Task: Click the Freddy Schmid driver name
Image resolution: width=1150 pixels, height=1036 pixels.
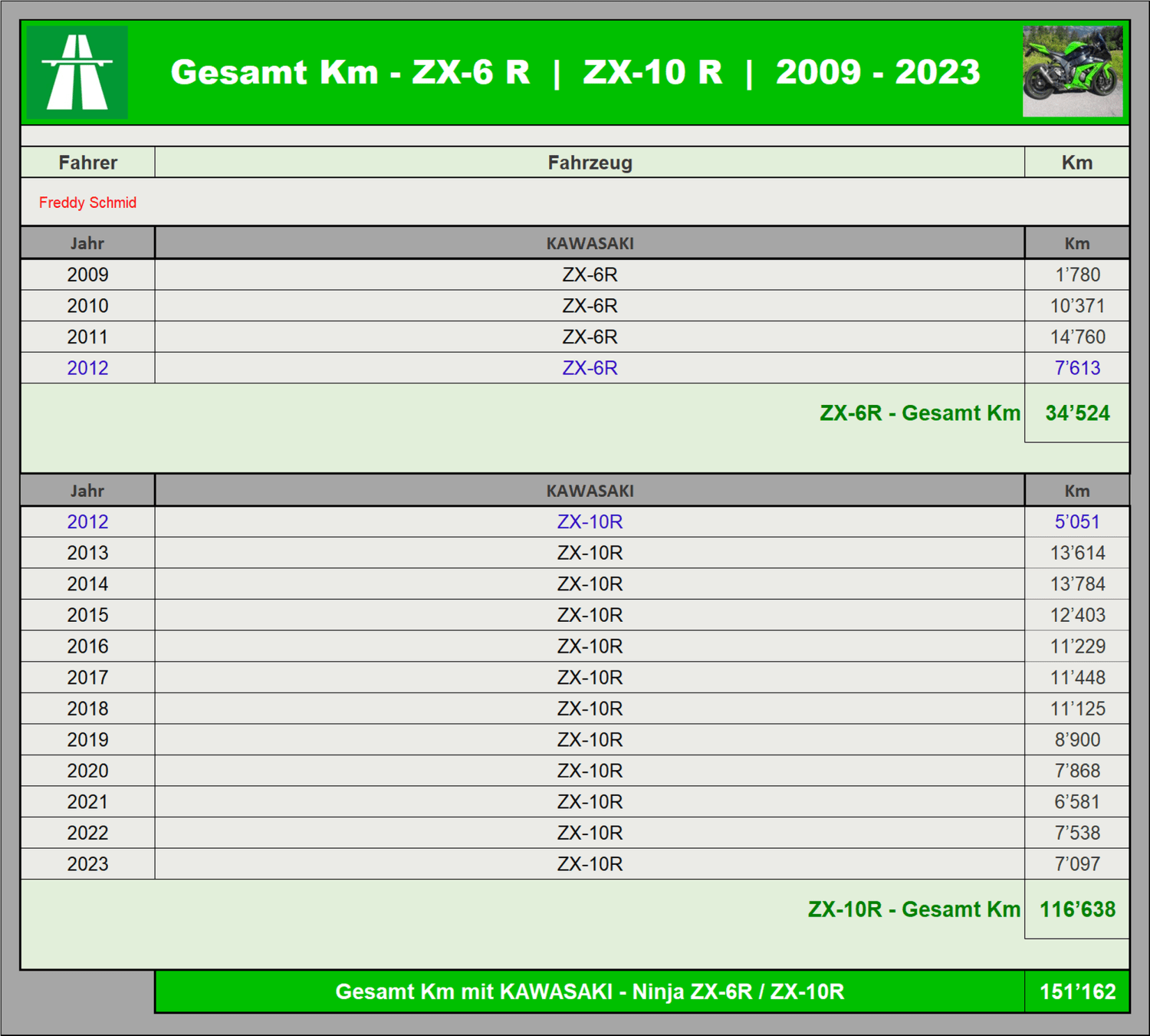Action: 87,202
